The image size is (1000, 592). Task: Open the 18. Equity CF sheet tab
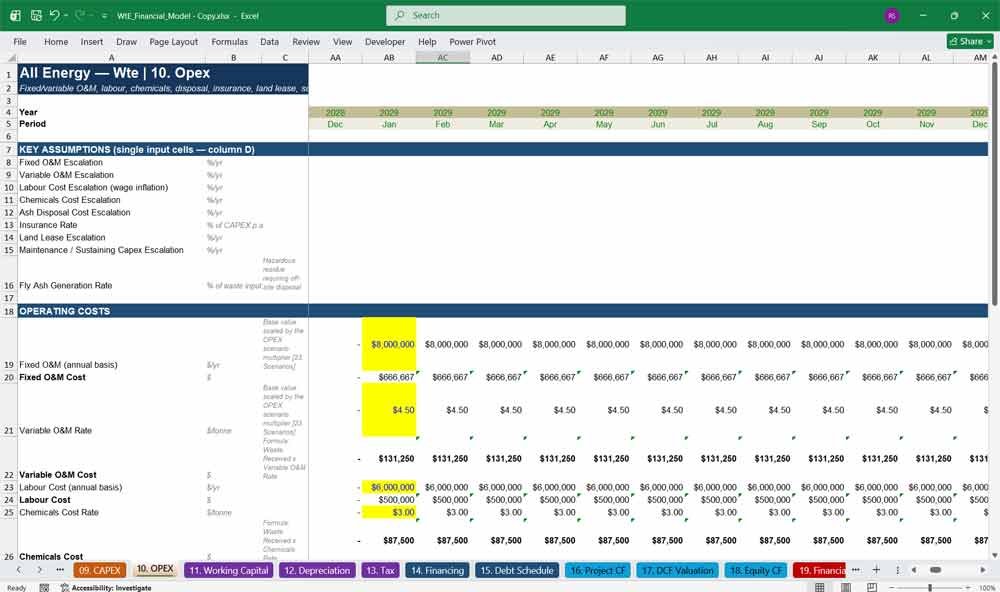(756, 570)
